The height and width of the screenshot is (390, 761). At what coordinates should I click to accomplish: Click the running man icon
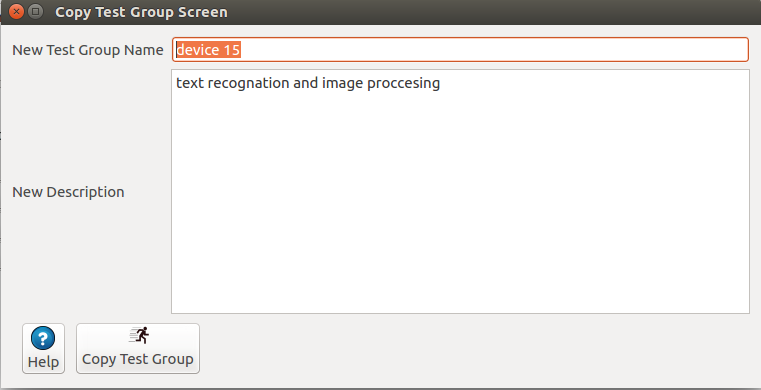click(139, 335)
